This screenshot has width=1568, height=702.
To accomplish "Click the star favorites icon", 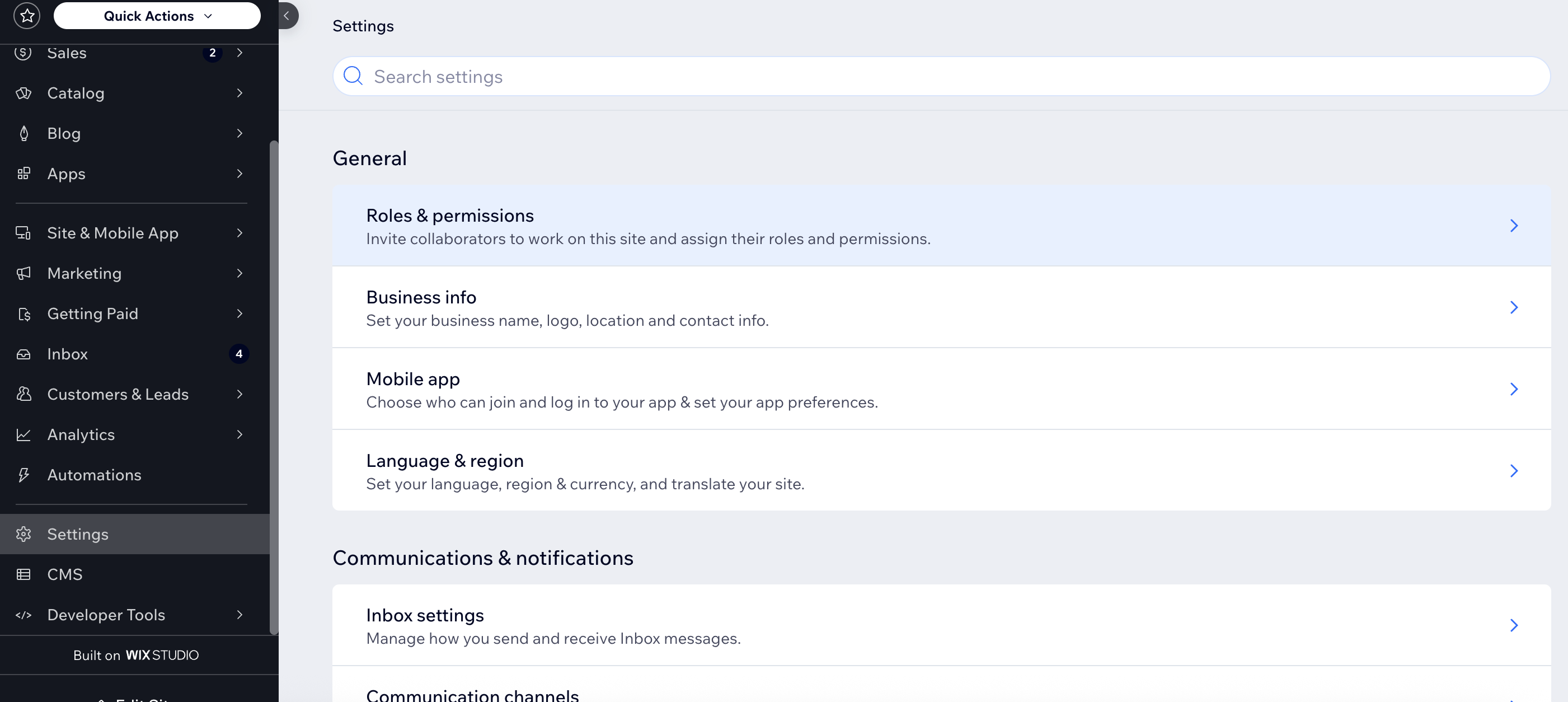I will tap(27, 16).
